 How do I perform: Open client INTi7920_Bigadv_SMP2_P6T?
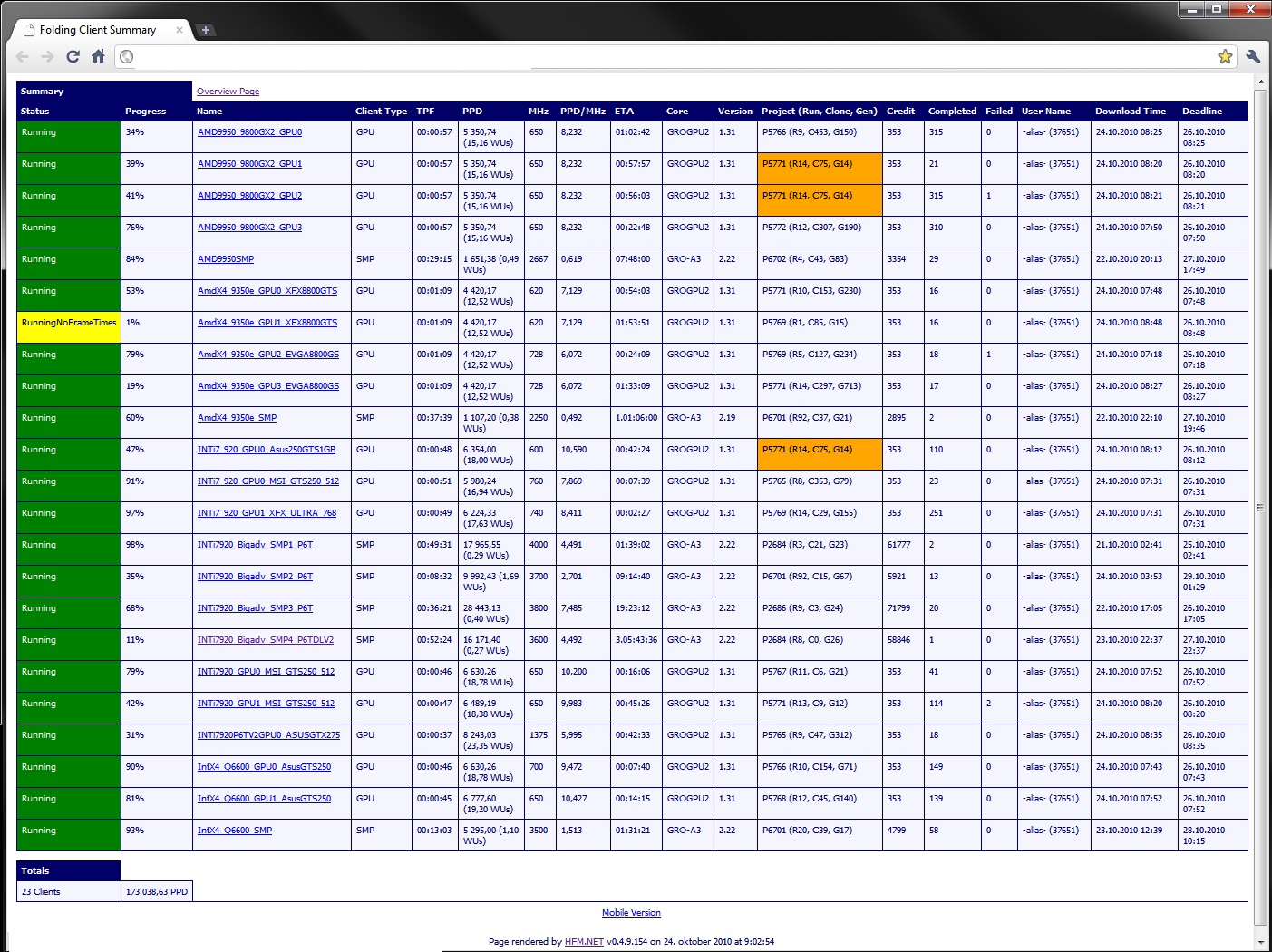tap(255, 577)
